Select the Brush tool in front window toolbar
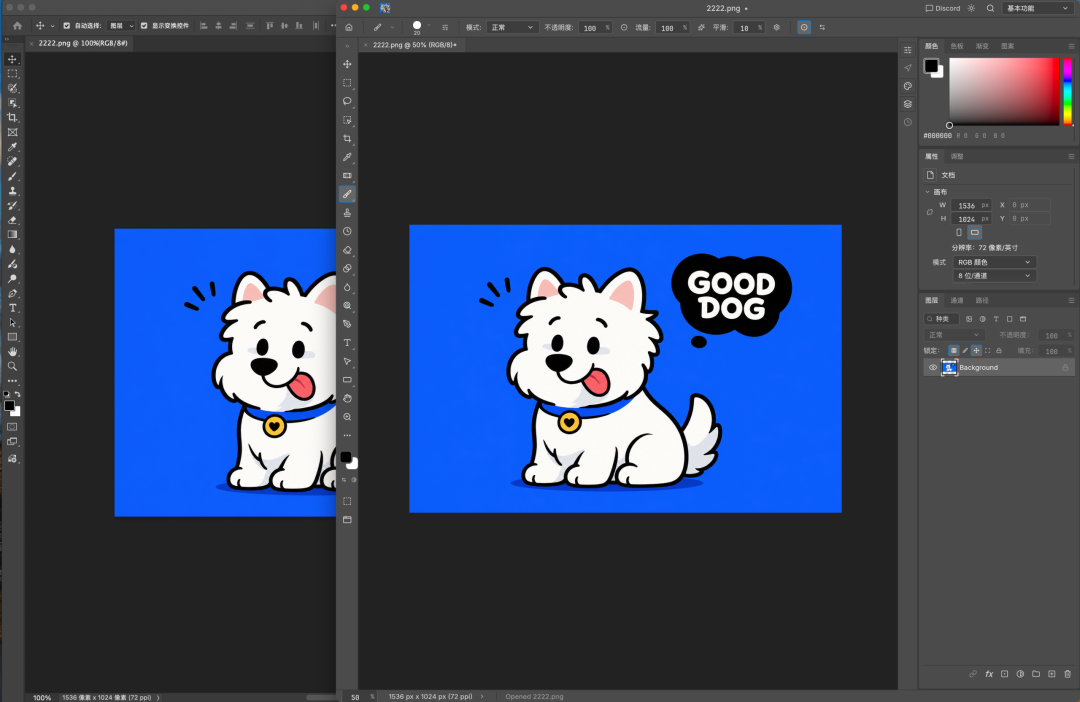 pyautogui.click(x=347, y=194)
